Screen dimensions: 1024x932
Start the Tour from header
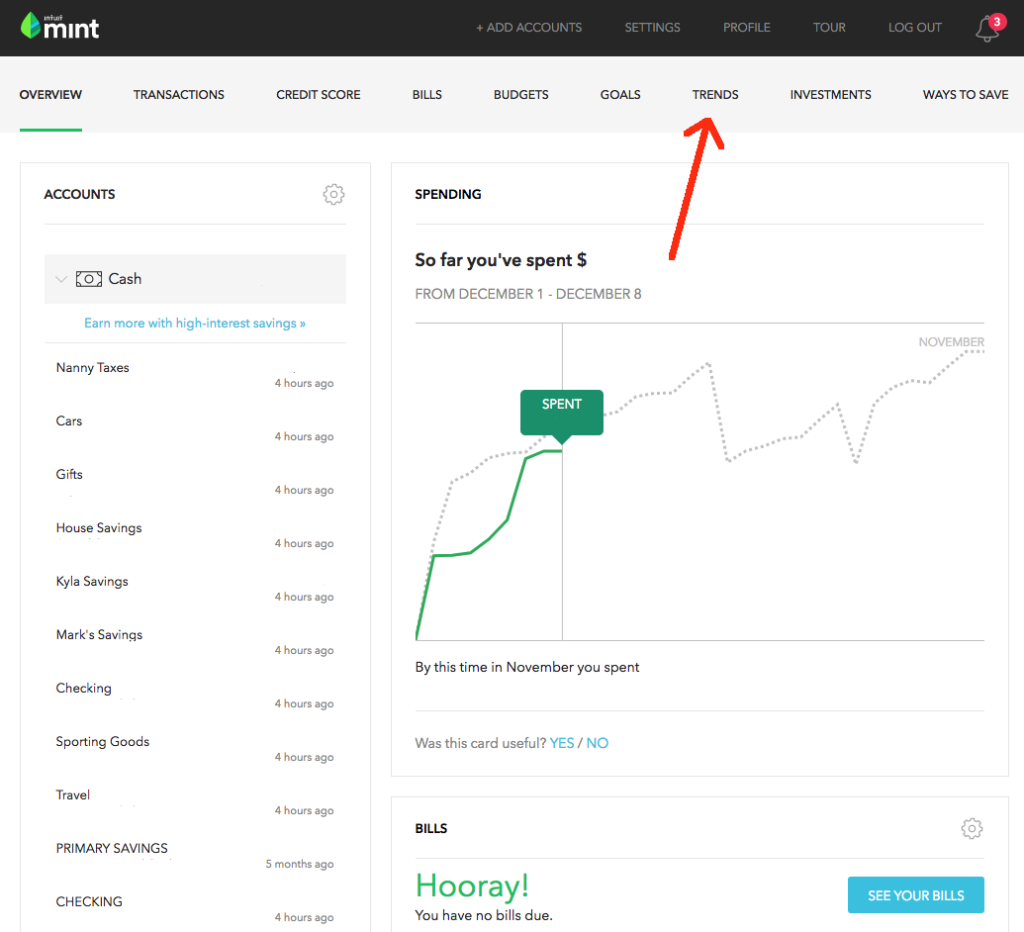click(829, 27)
